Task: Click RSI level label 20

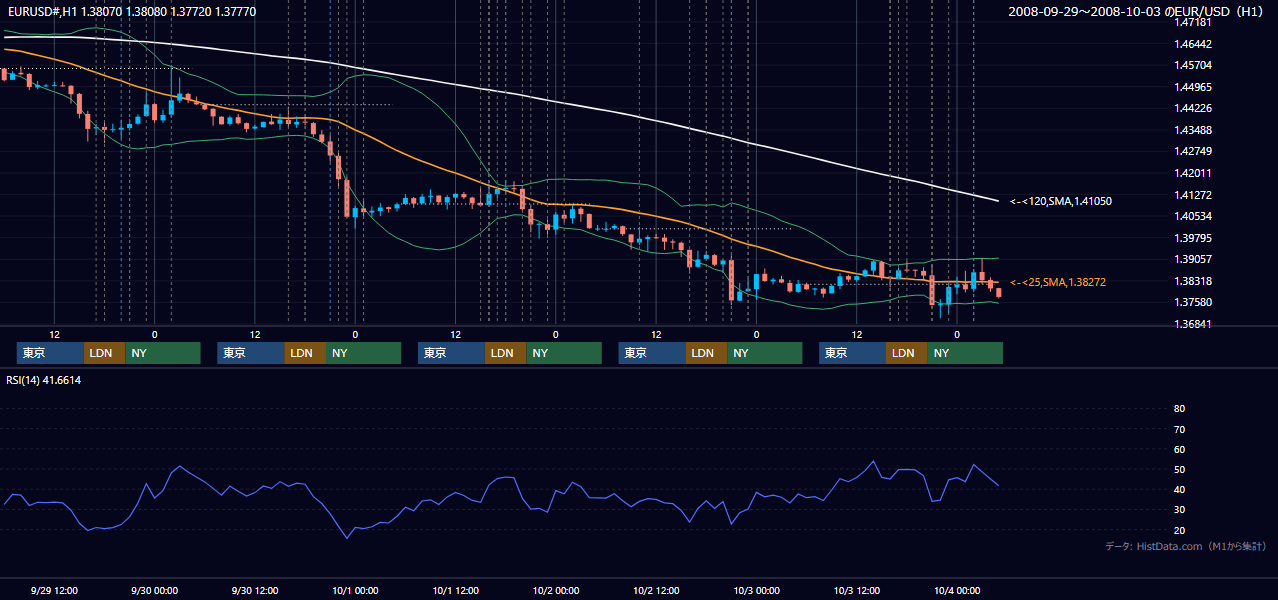Action: point(1179,530)
